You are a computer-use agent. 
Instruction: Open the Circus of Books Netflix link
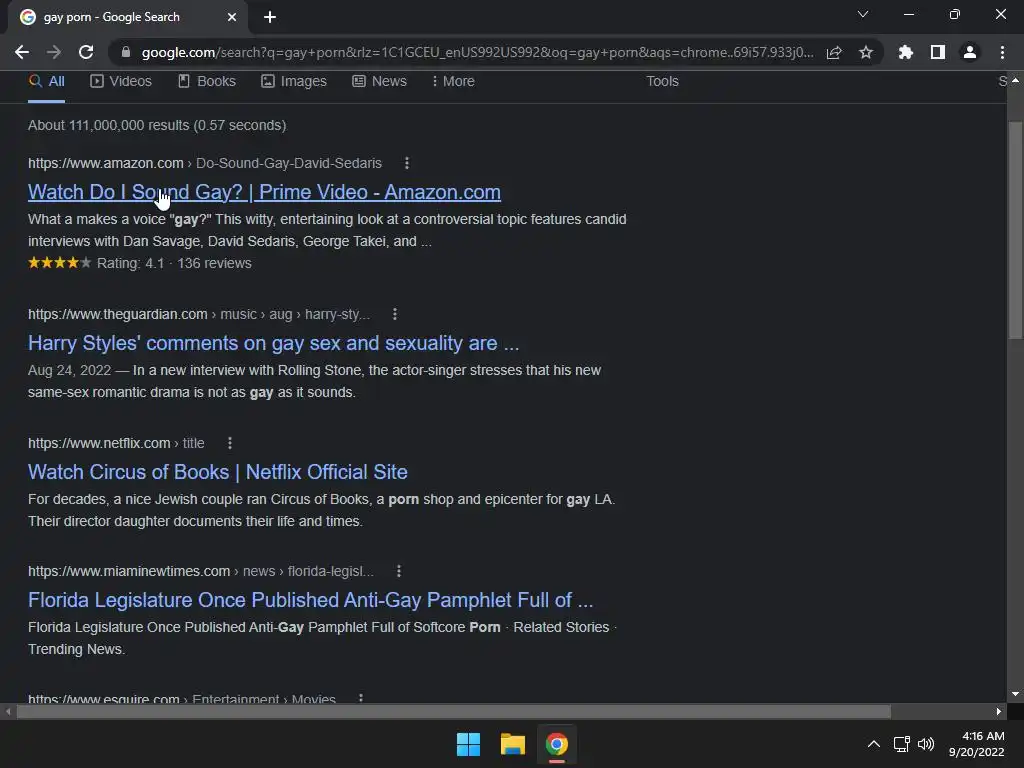217,472
